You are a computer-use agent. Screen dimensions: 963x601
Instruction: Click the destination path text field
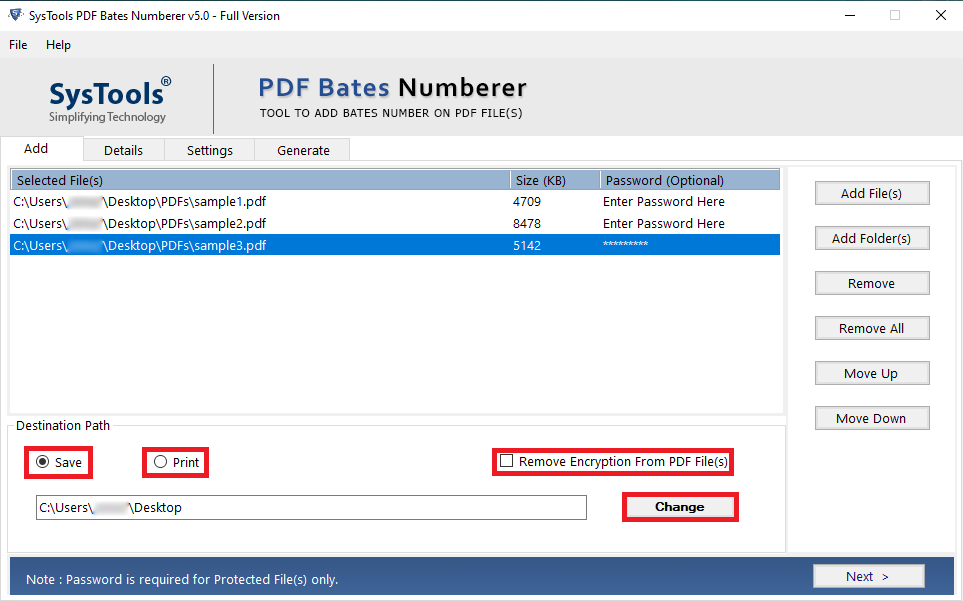click(311, 508)
